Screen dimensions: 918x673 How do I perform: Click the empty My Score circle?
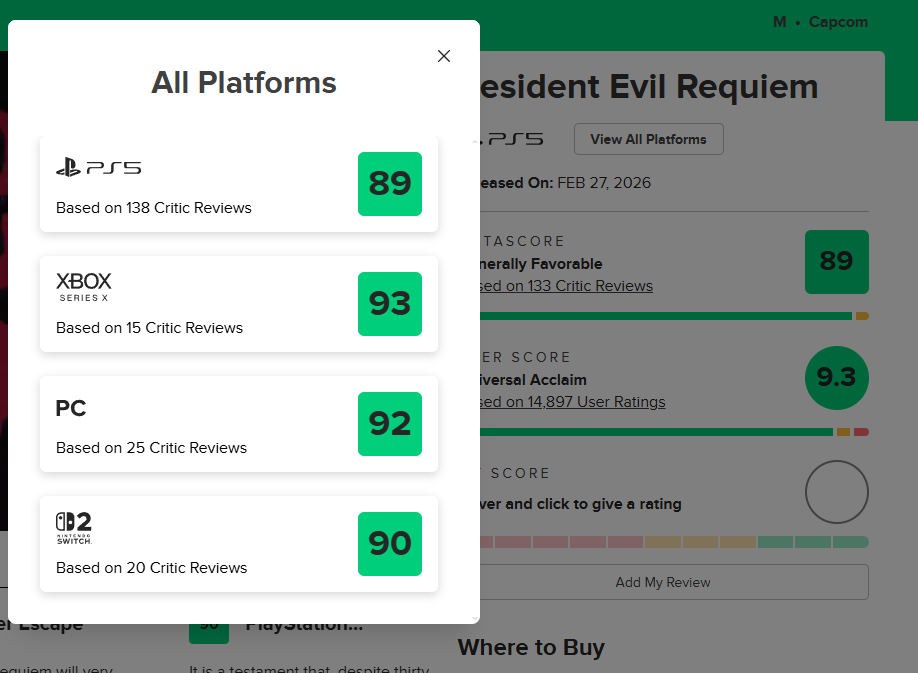pos(837,492)
